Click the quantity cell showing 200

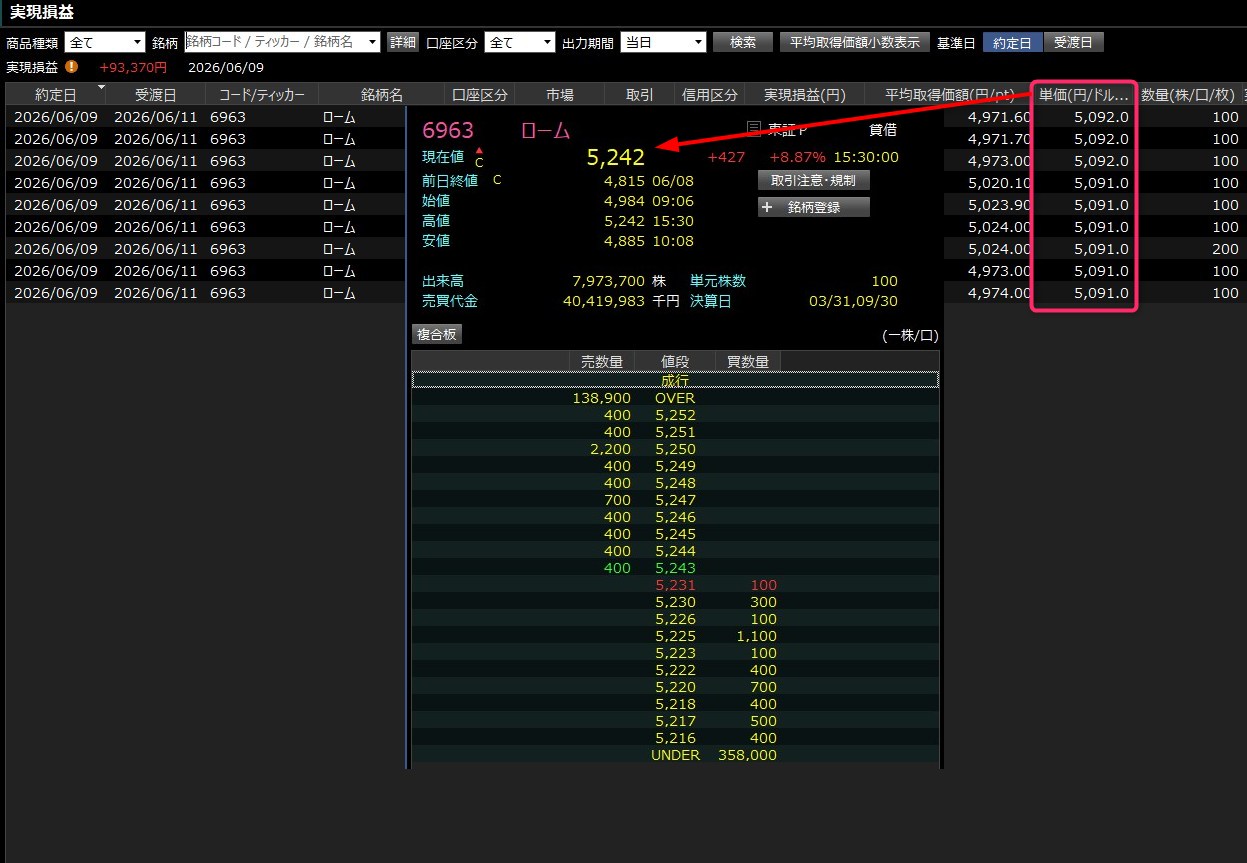tap(1225, 249)
